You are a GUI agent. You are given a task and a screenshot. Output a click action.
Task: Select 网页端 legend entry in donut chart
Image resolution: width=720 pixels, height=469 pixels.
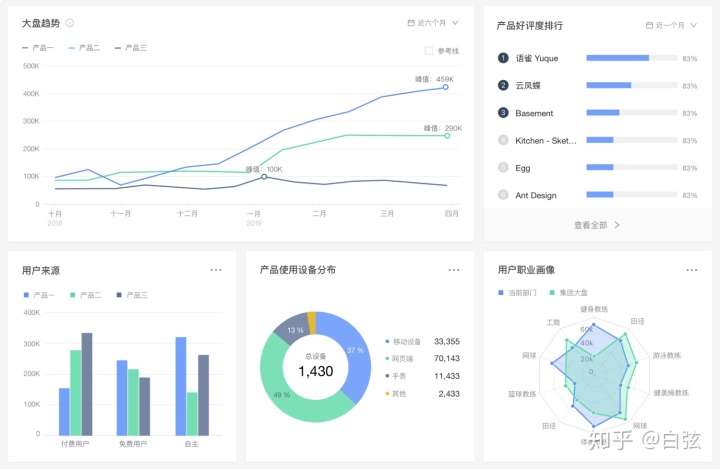[x=399, y=359]
